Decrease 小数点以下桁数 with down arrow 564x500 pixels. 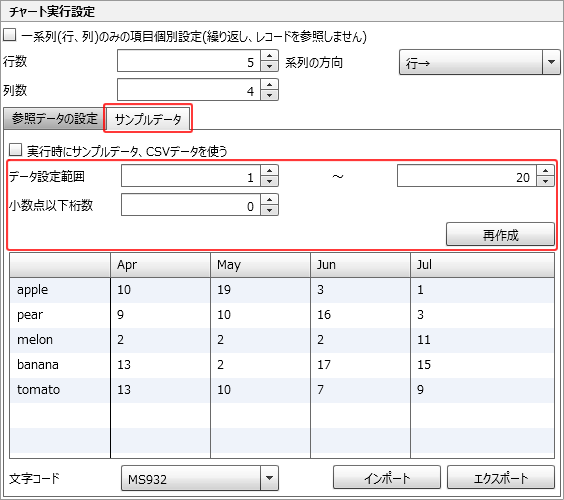coord(269,210)
